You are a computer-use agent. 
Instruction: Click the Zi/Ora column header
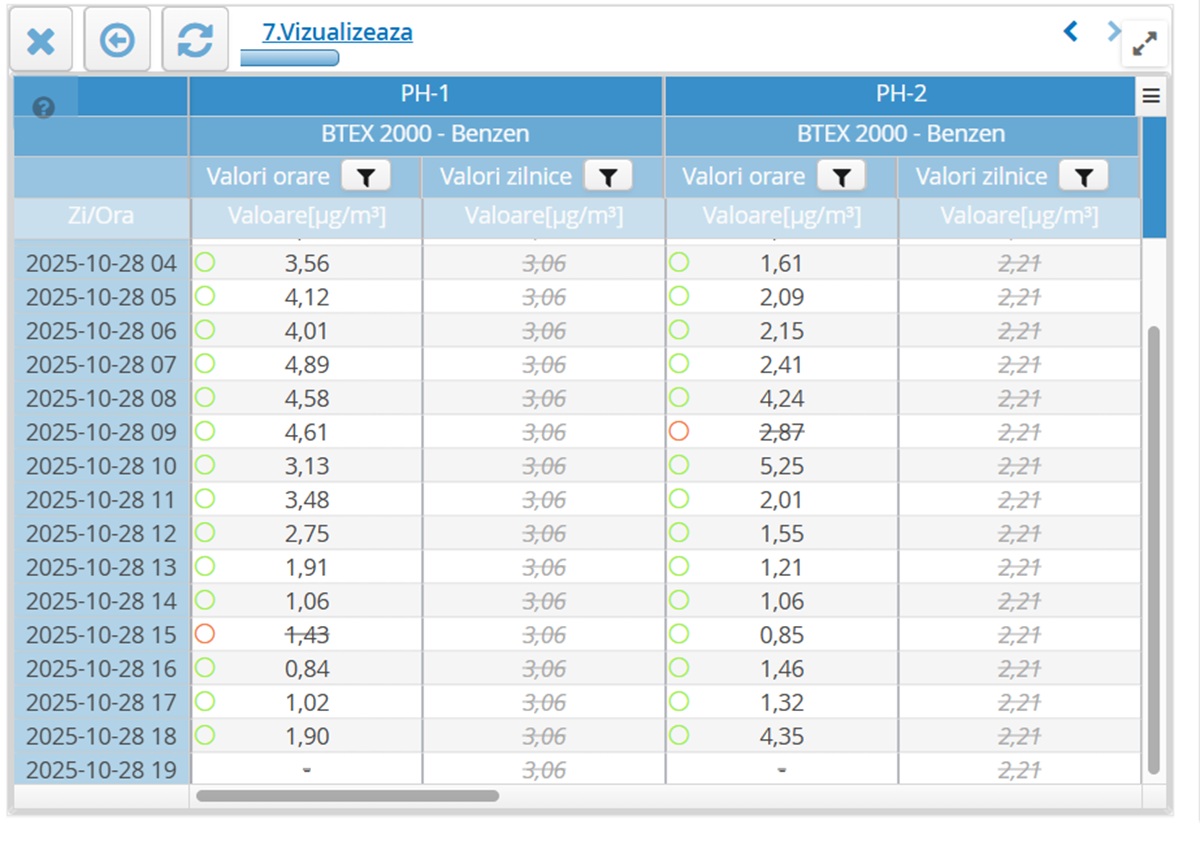pos(101,216)
